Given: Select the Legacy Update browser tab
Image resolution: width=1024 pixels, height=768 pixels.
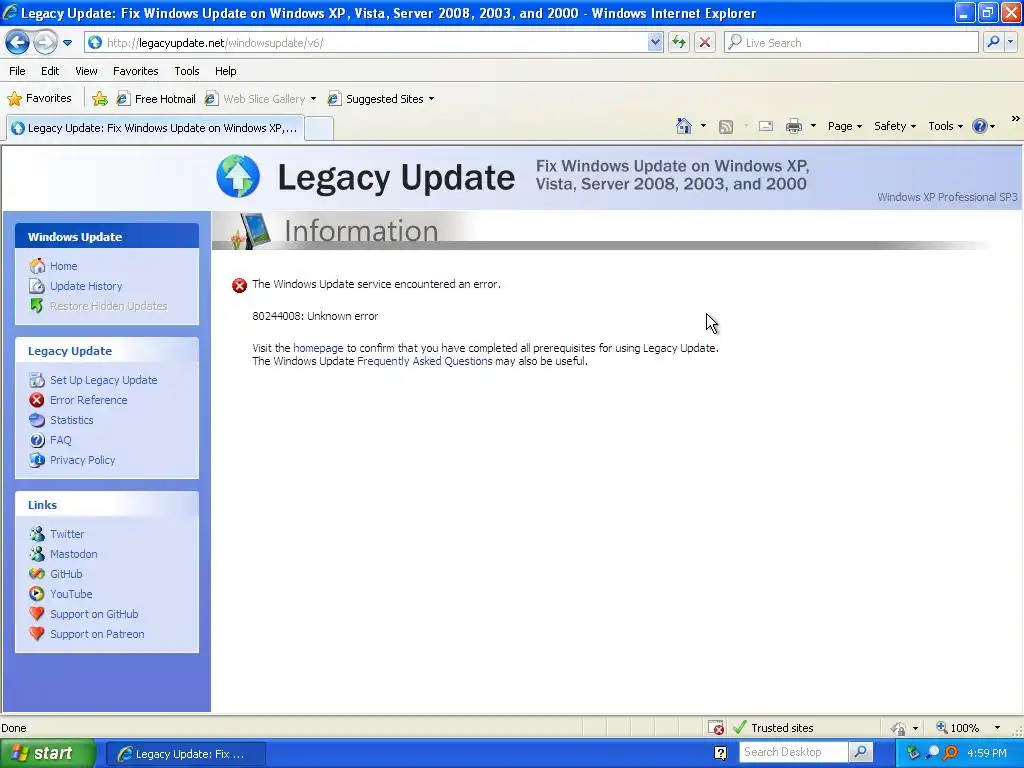Looking at the screenshot, I should 155,128.
